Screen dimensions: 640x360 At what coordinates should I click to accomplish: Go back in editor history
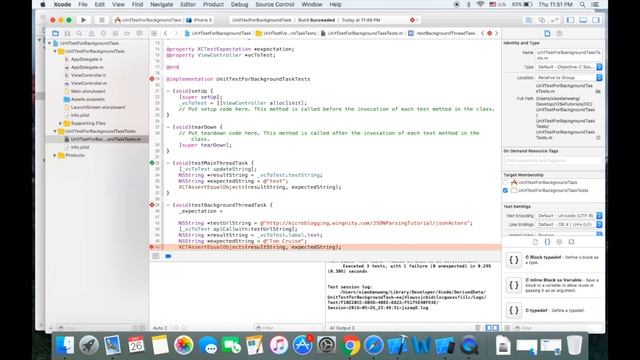(165, 33)
